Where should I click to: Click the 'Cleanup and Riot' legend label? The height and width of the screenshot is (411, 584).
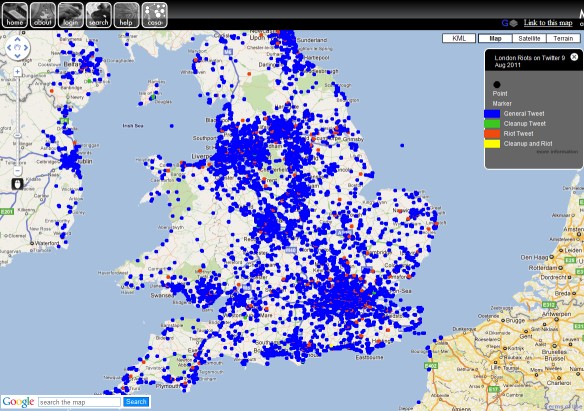528,144
